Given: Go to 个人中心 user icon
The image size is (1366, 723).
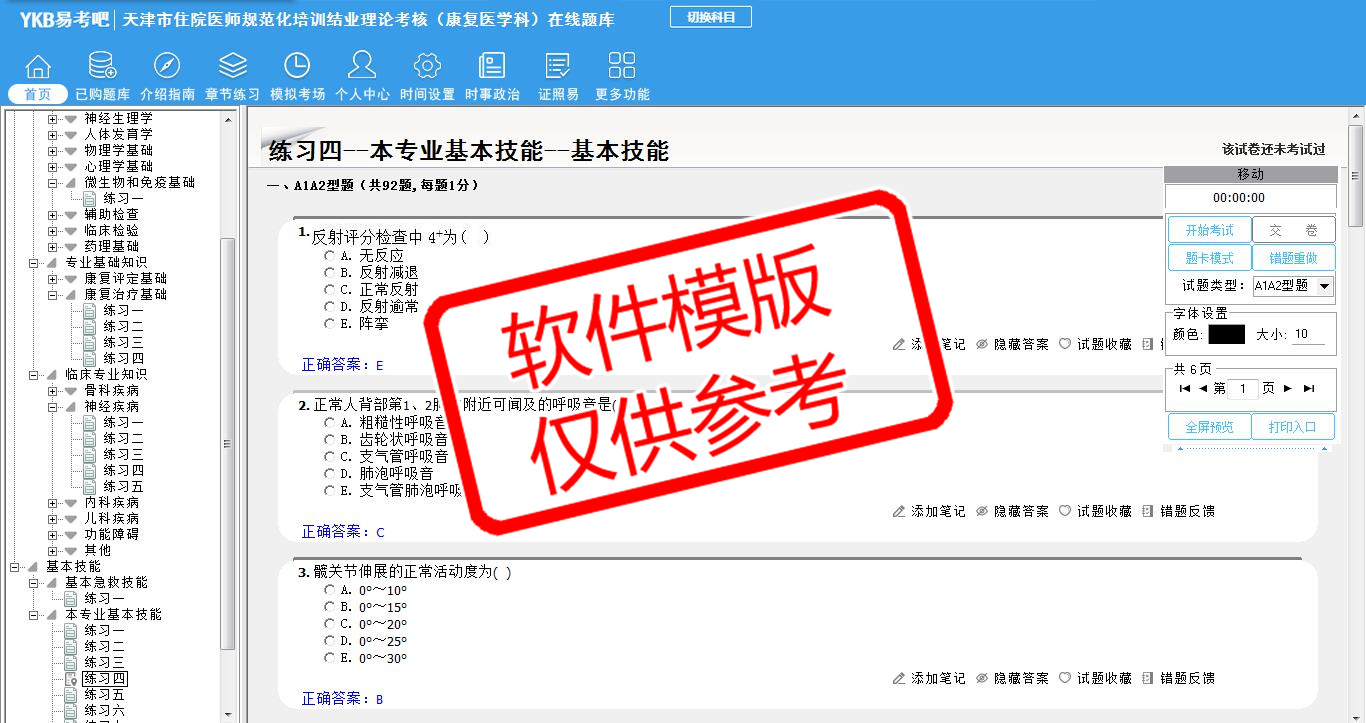Looking at the screenshot, I should (362, 67).
